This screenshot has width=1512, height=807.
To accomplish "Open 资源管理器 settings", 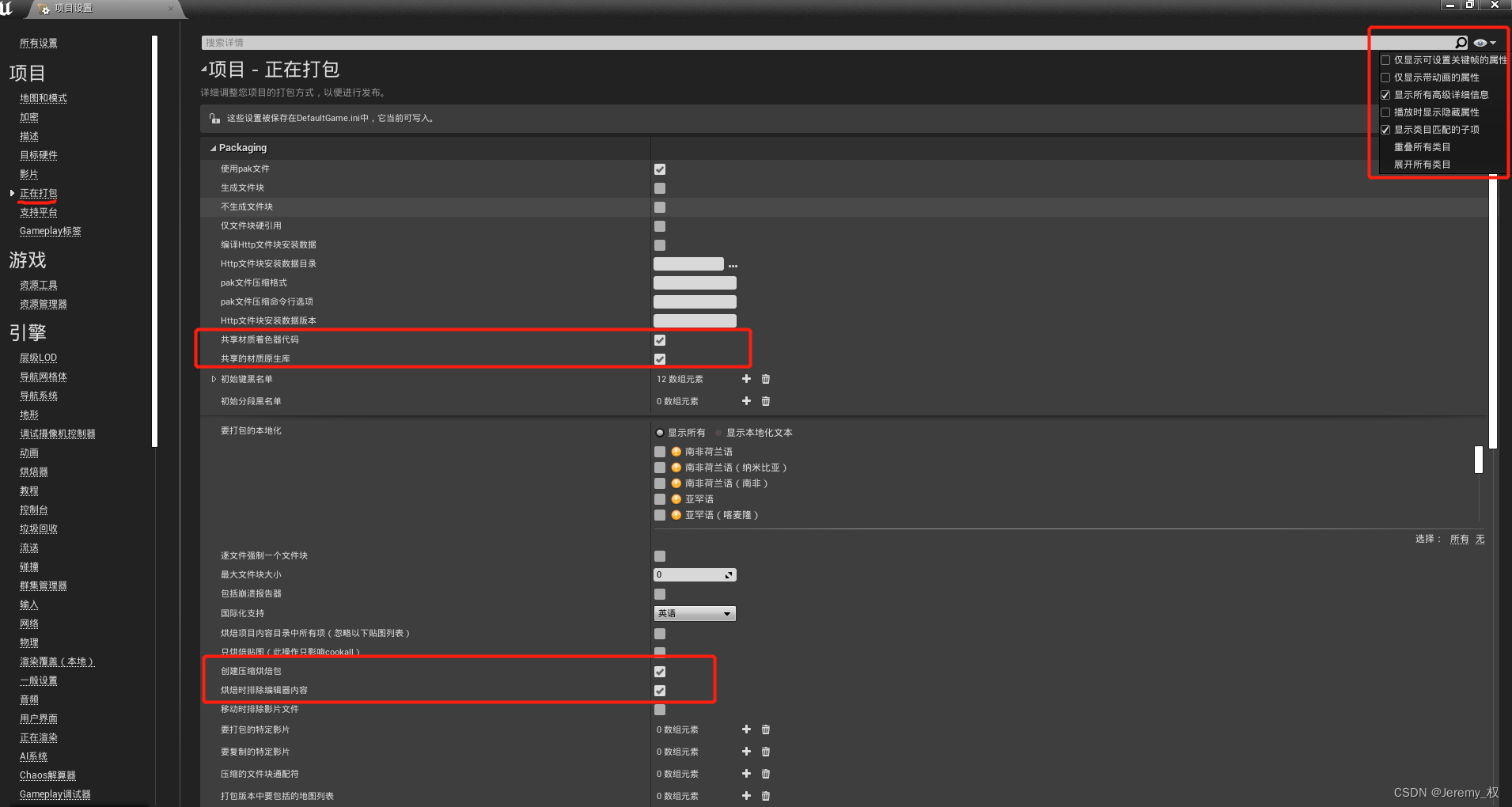I will (44, 304).
